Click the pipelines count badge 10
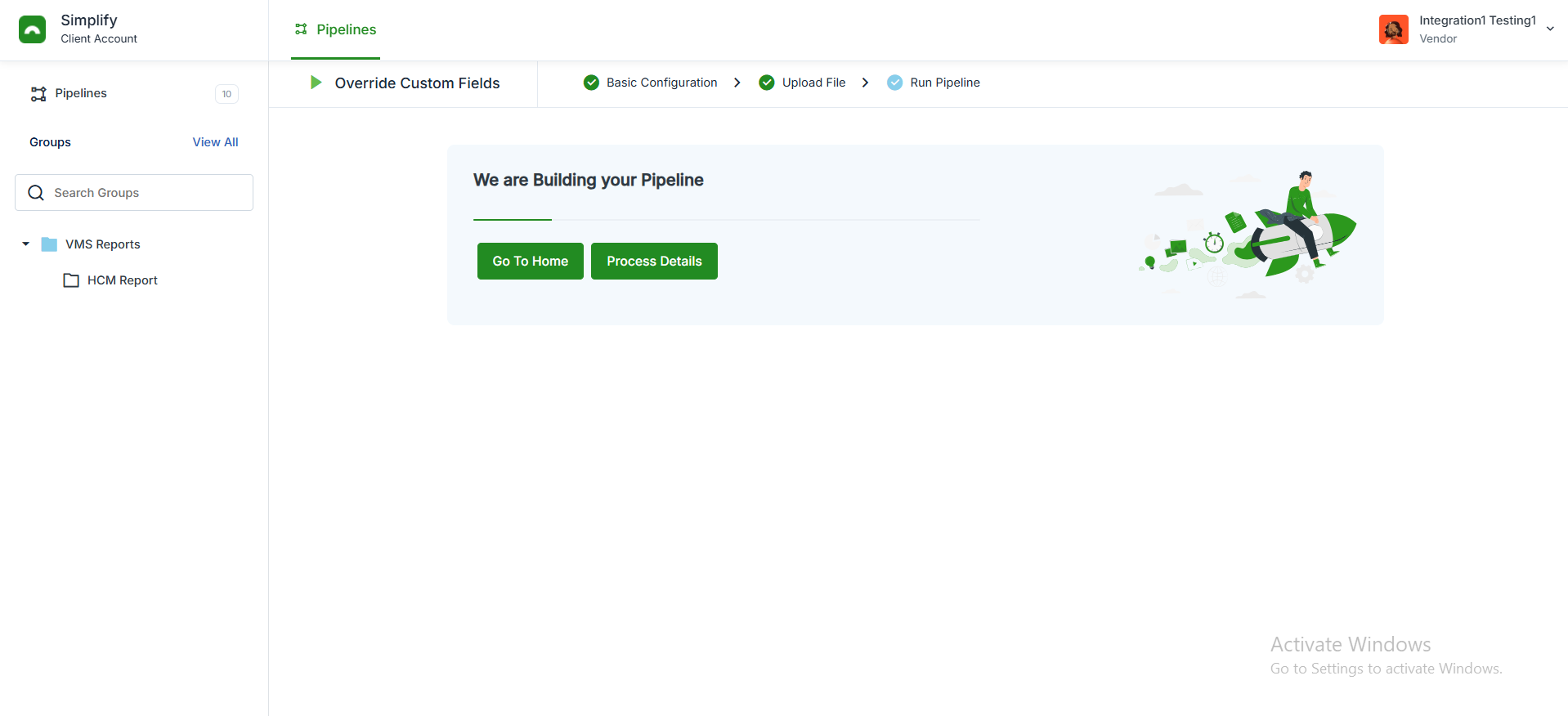 pos(226,94)
